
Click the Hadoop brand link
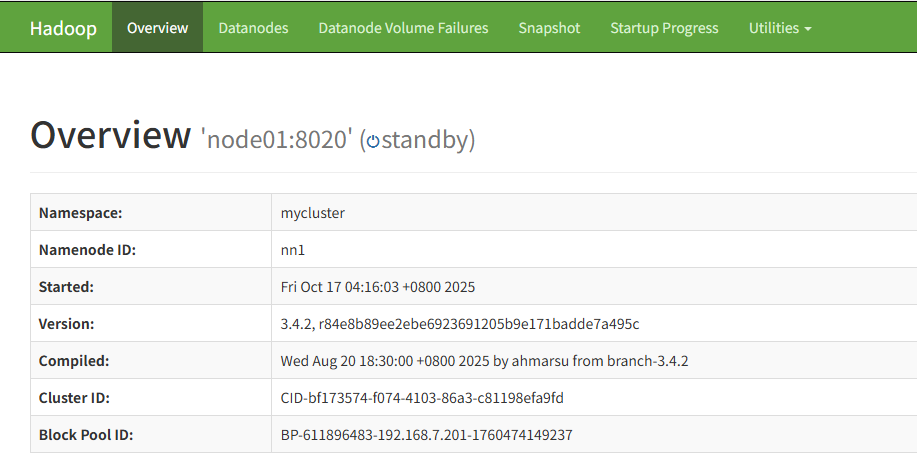coord(63,28)
